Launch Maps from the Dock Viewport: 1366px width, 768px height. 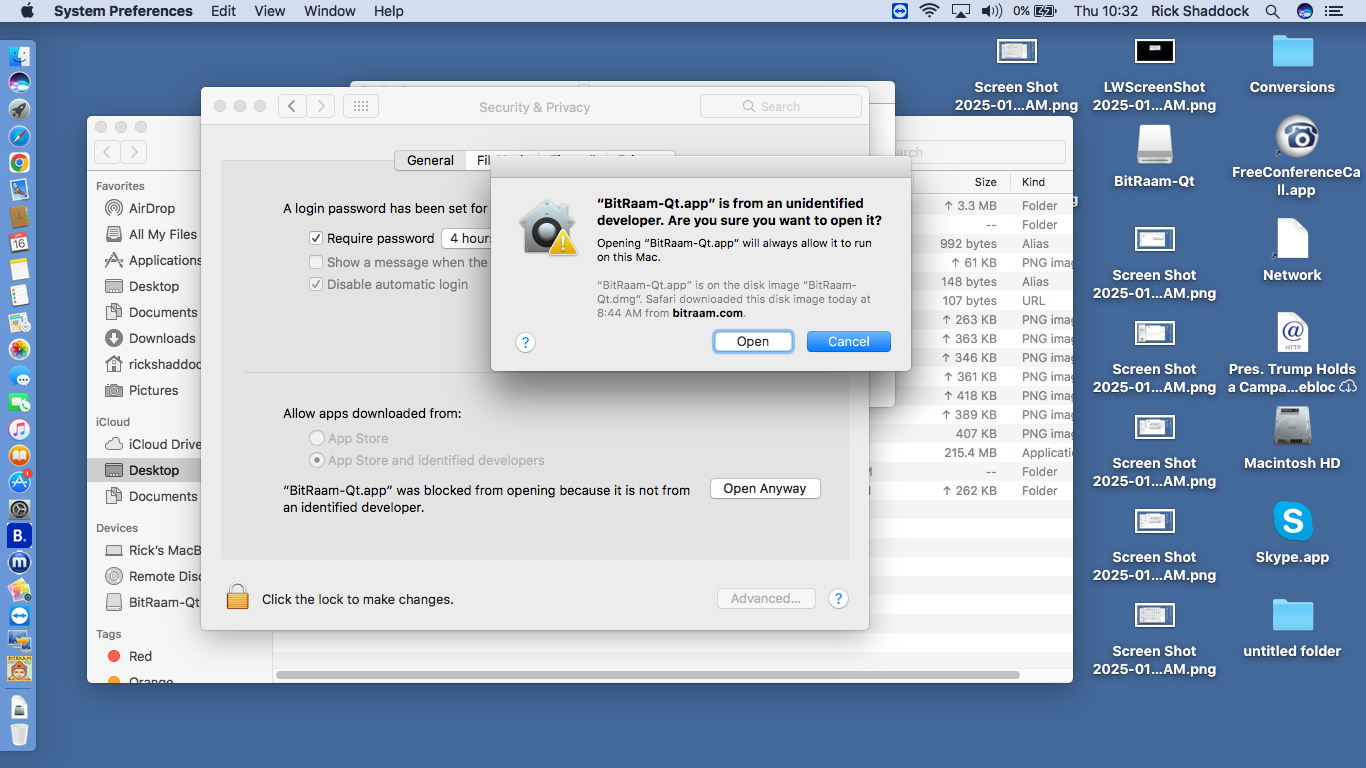(x=19, y=322)
